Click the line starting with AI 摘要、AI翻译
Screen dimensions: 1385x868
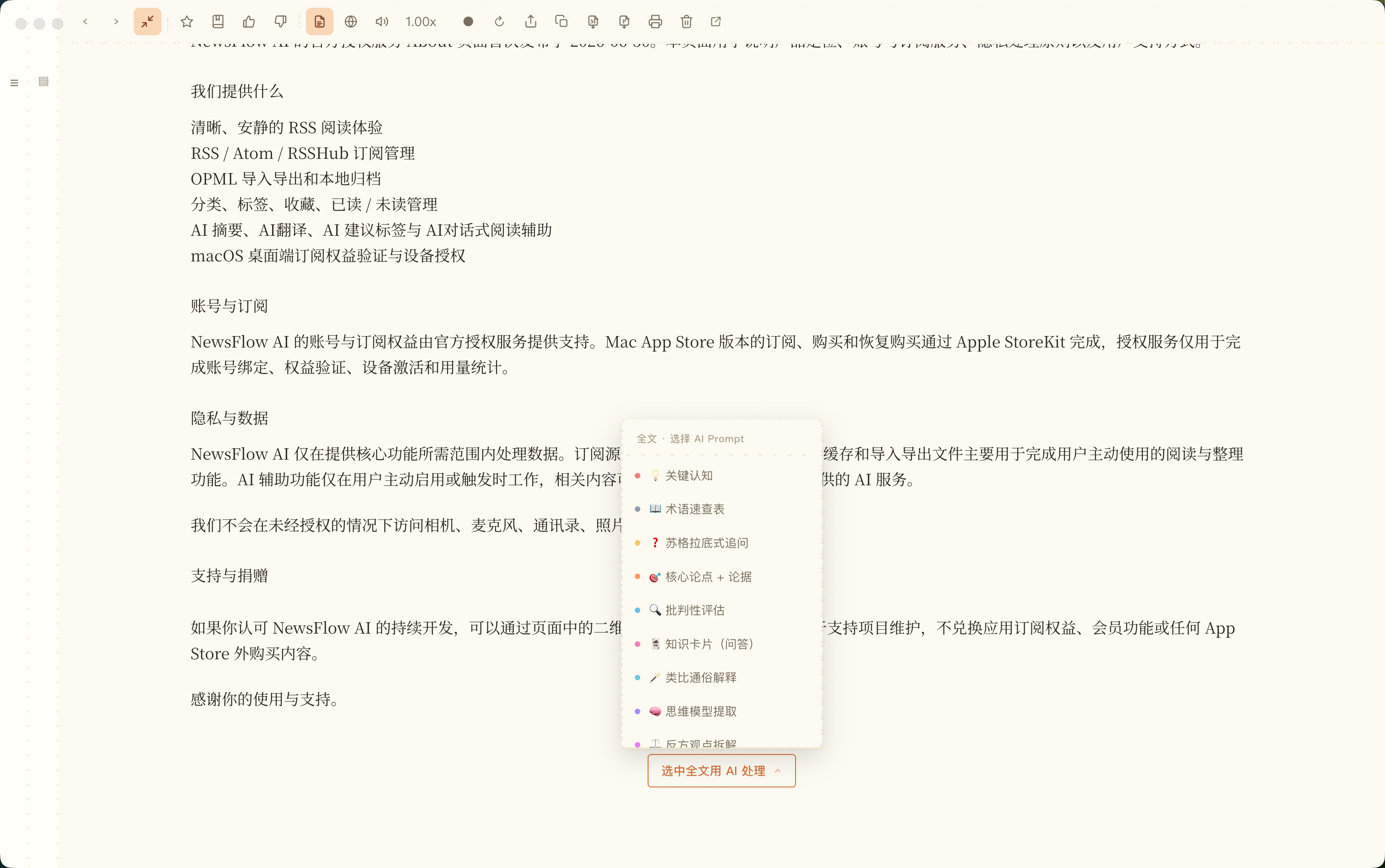pyautogui.click(x=371, y=230)
